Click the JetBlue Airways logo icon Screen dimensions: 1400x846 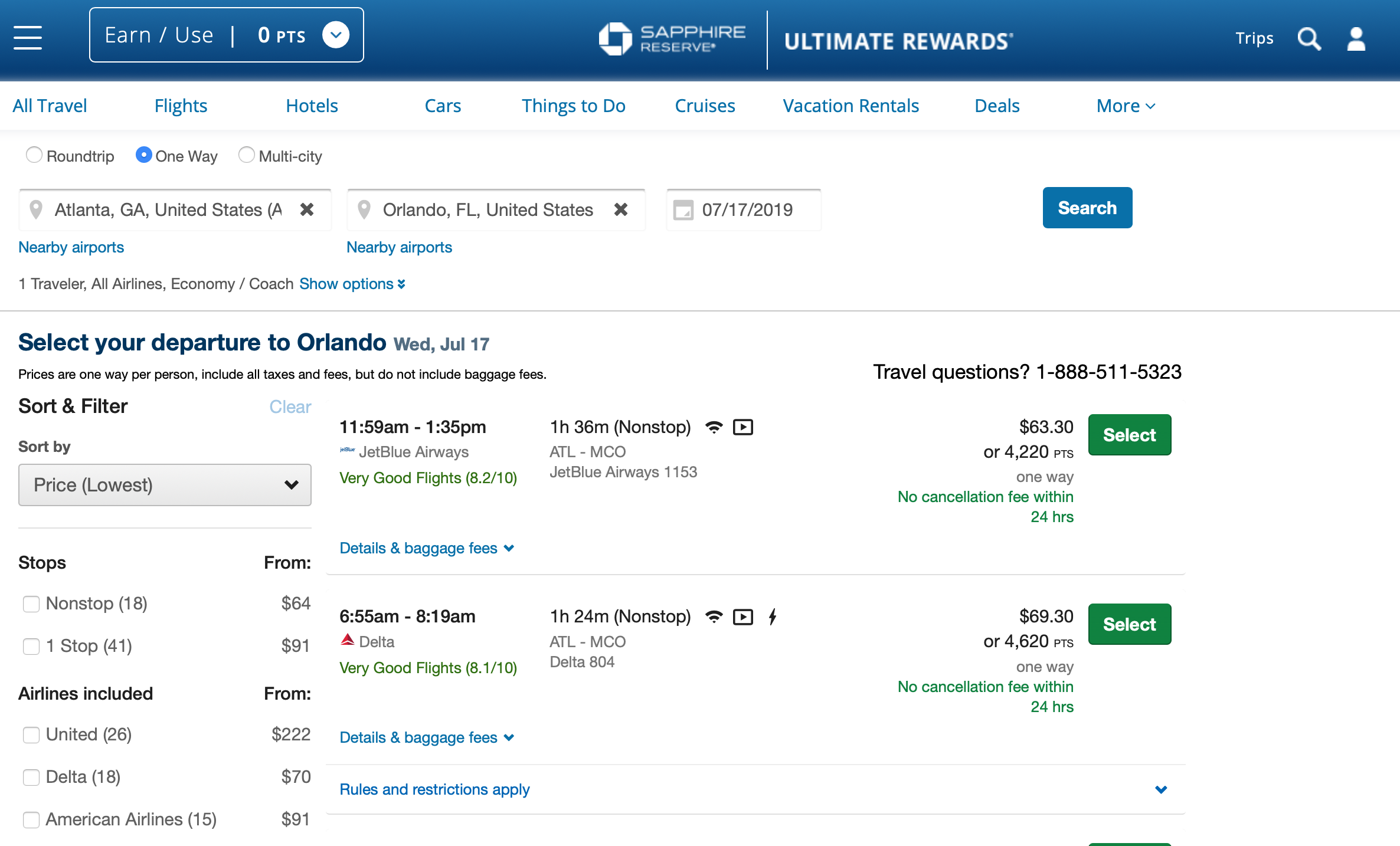click(347, 451)
